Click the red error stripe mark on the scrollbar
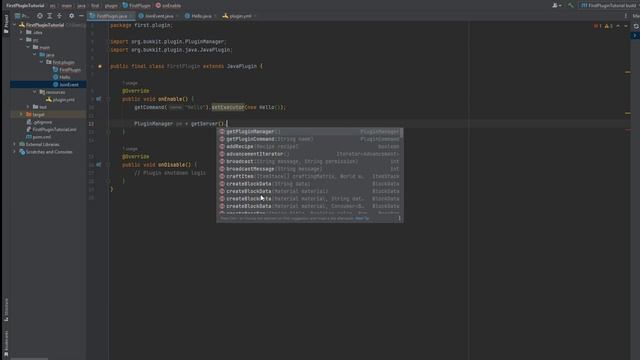This screenshot has height=360, width=640. [x=628, y=130]
